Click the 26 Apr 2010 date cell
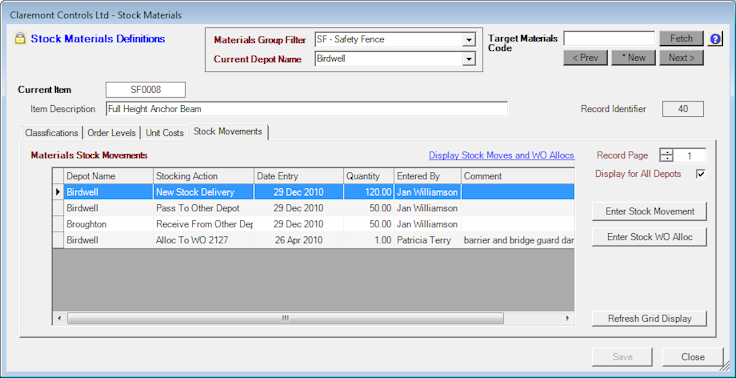Screen dimensions: 736x378 coord(299,240)
